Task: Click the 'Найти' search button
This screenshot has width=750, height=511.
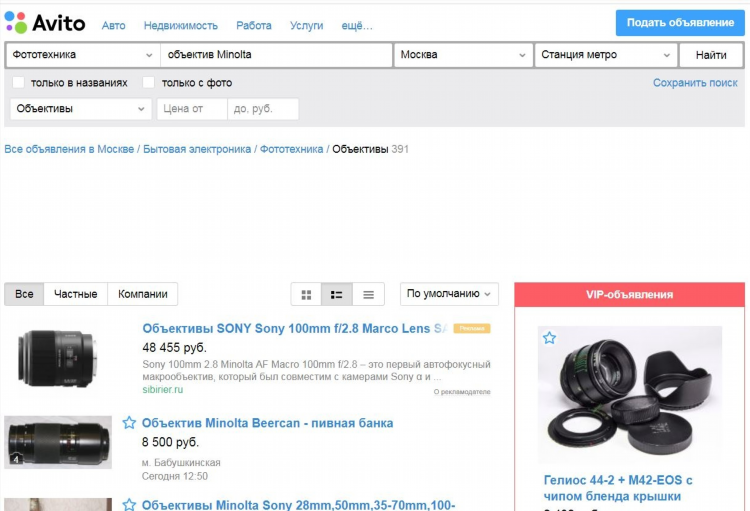Action: click(x=711, y=55)
